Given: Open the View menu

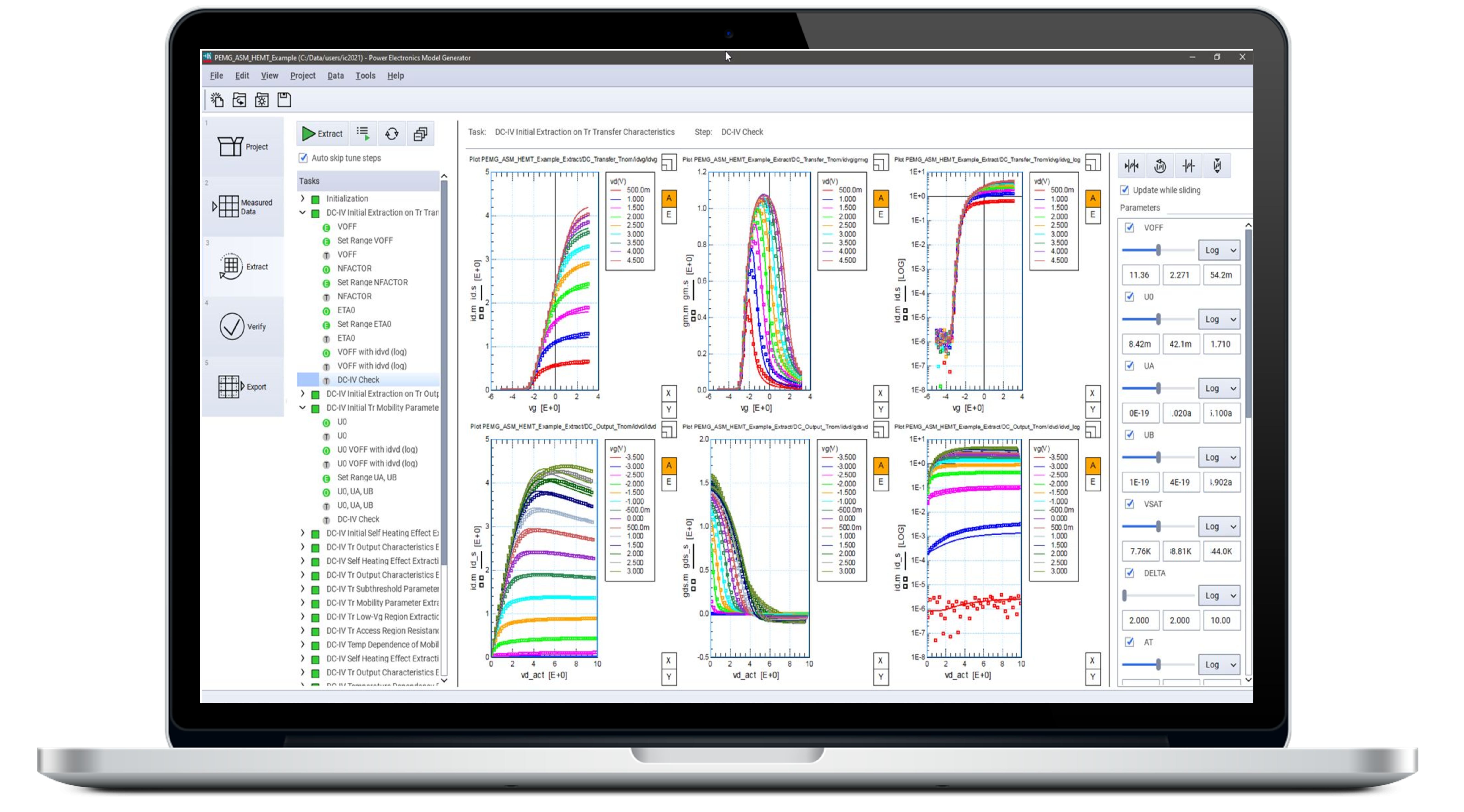Looking at the screenshot, I should pos(269,76).
